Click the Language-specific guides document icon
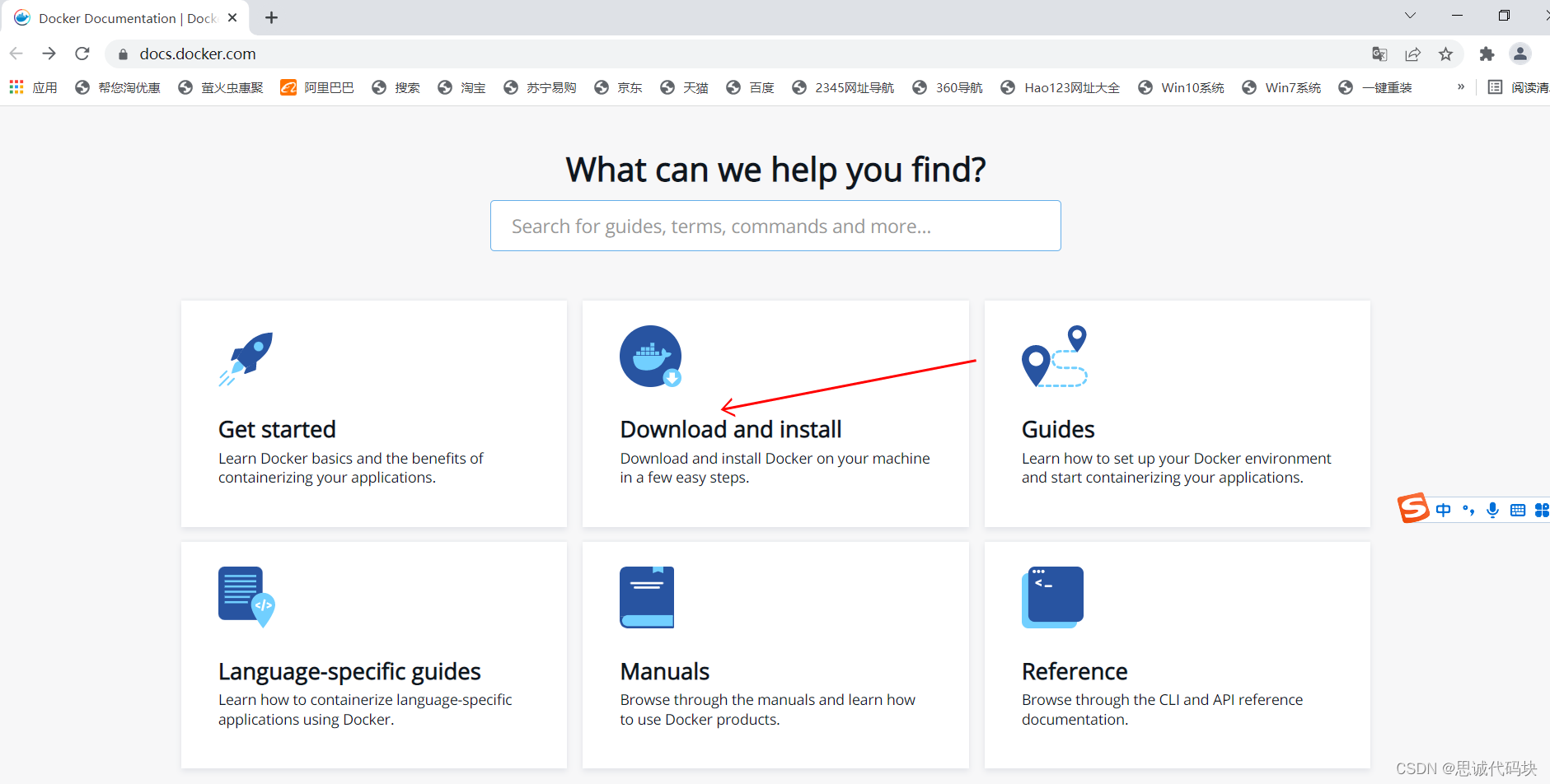 coord(246,597)
